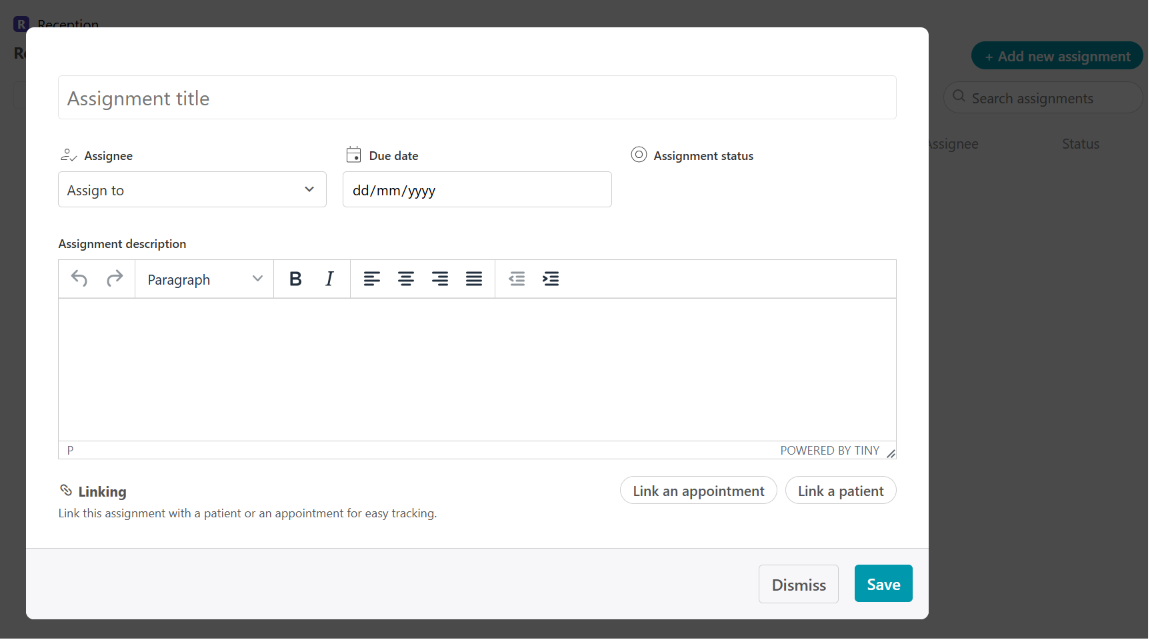Click the Linking helper text line
1149x639 pixels.
tap(248, 513)
